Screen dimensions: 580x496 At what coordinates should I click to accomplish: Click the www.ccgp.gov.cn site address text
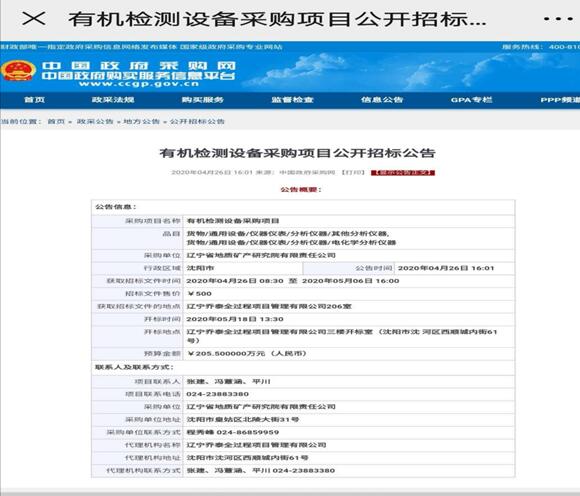coord(139,84)
